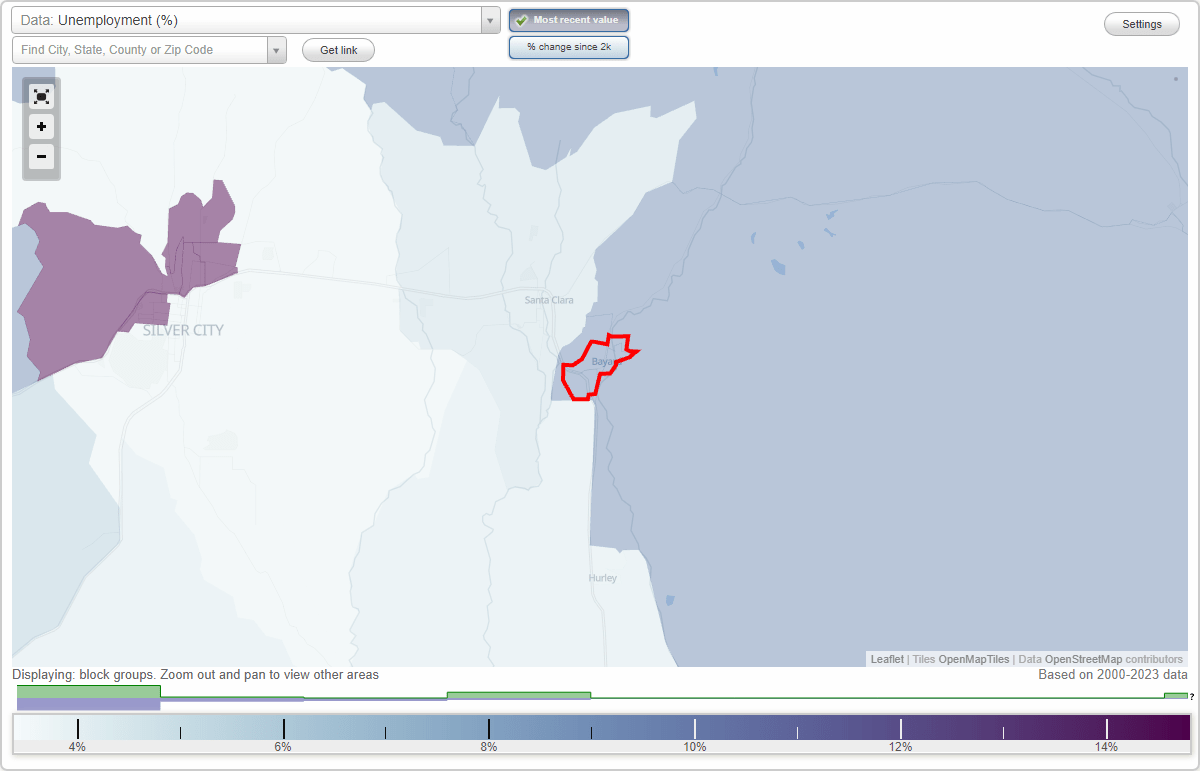The image size is (1200, 771).
Task: Click the search field dropdown arrow icon
Action: pos(276,49)
